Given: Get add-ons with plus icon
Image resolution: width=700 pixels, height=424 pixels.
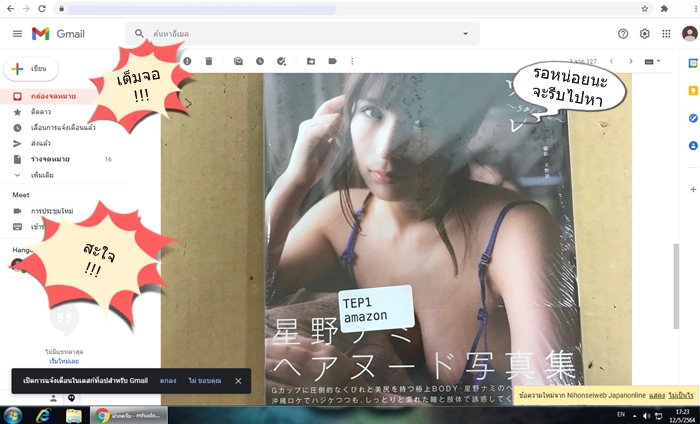Looking at the screenshot, I should pyautogui.click(x=693, y=189).
